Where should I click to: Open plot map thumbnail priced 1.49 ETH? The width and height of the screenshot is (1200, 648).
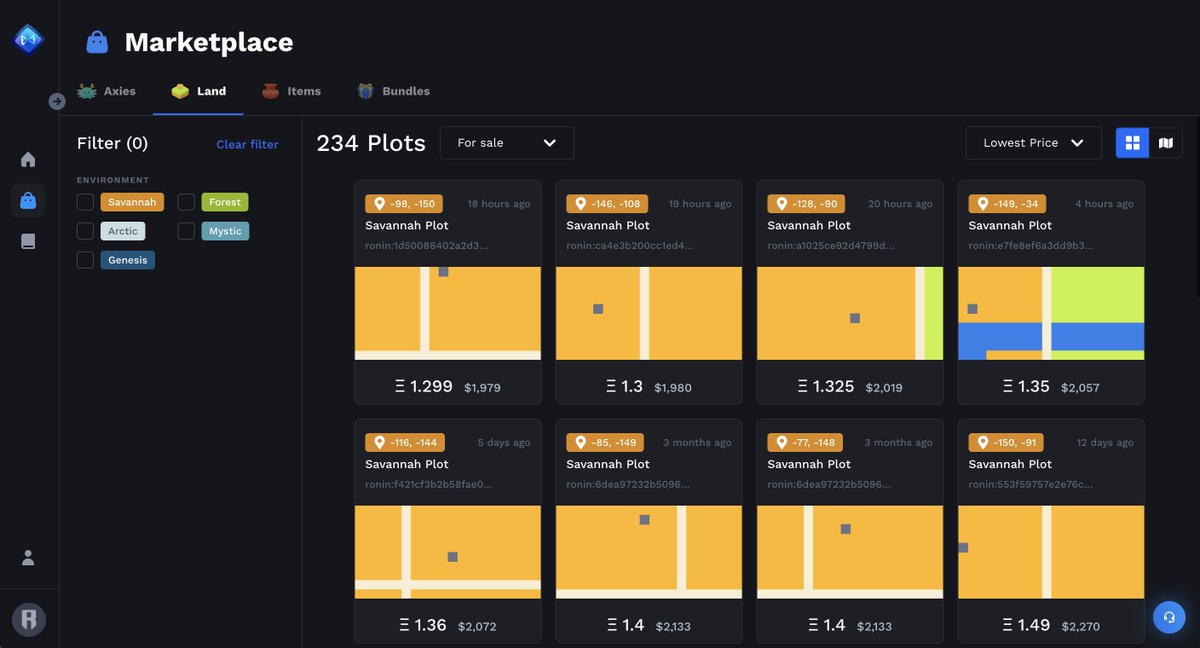1051,552
